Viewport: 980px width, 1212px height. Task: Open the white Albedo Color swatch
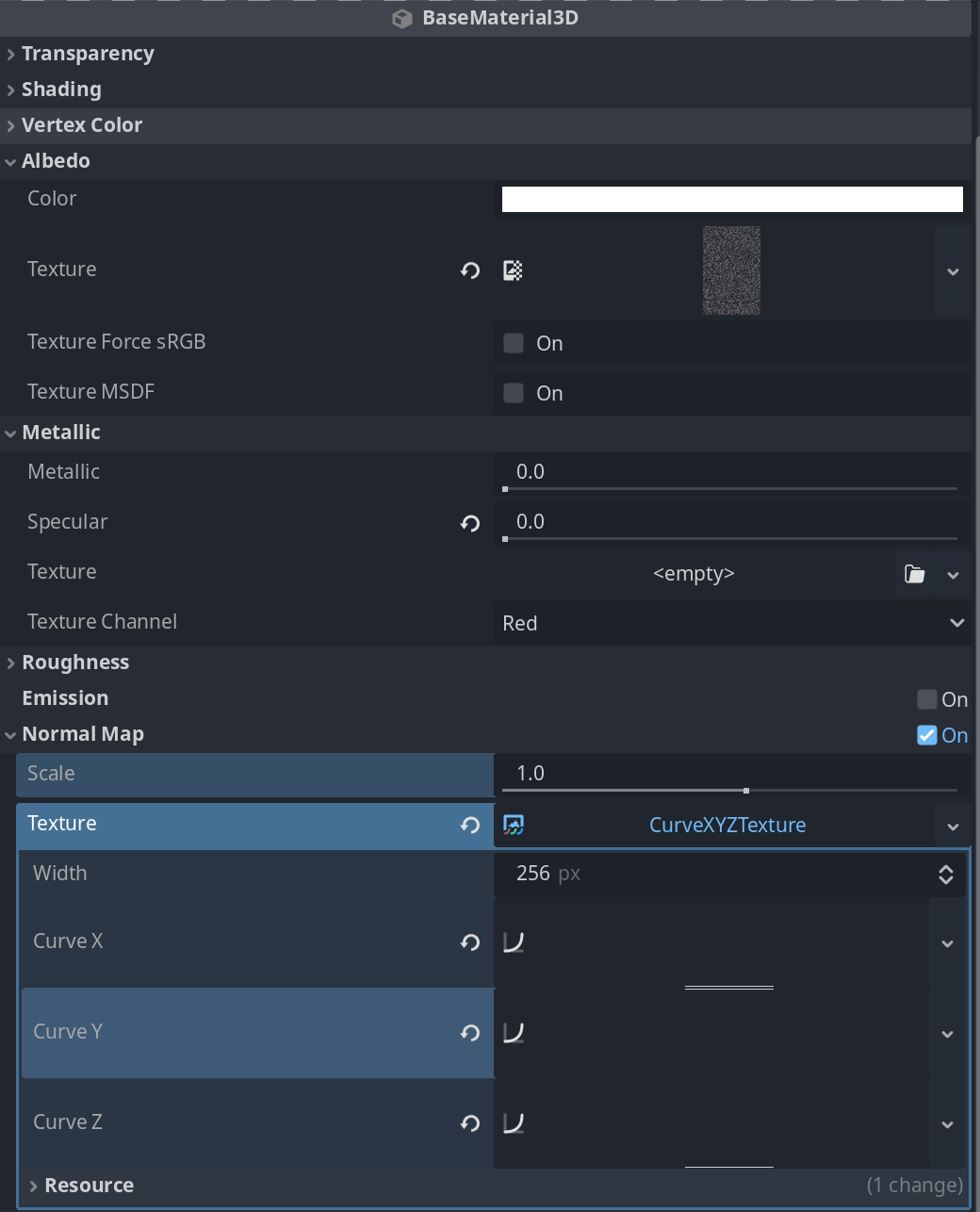pos(732,199)
